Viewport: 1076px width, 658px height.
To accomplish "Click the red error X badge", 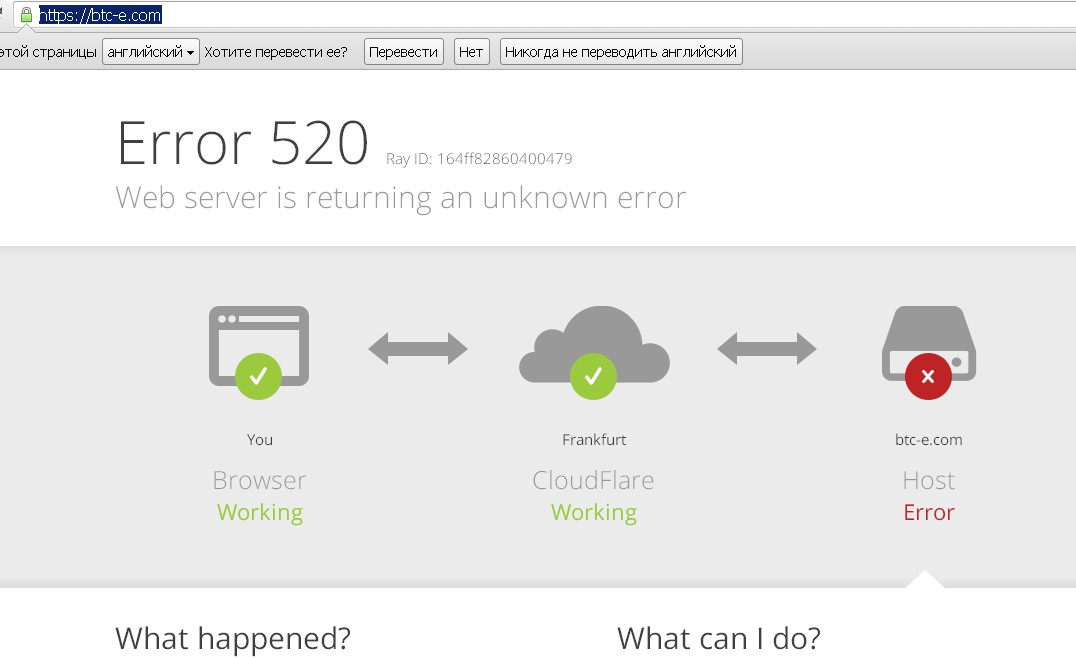I will pyautogui.click(x=928, y=377).
